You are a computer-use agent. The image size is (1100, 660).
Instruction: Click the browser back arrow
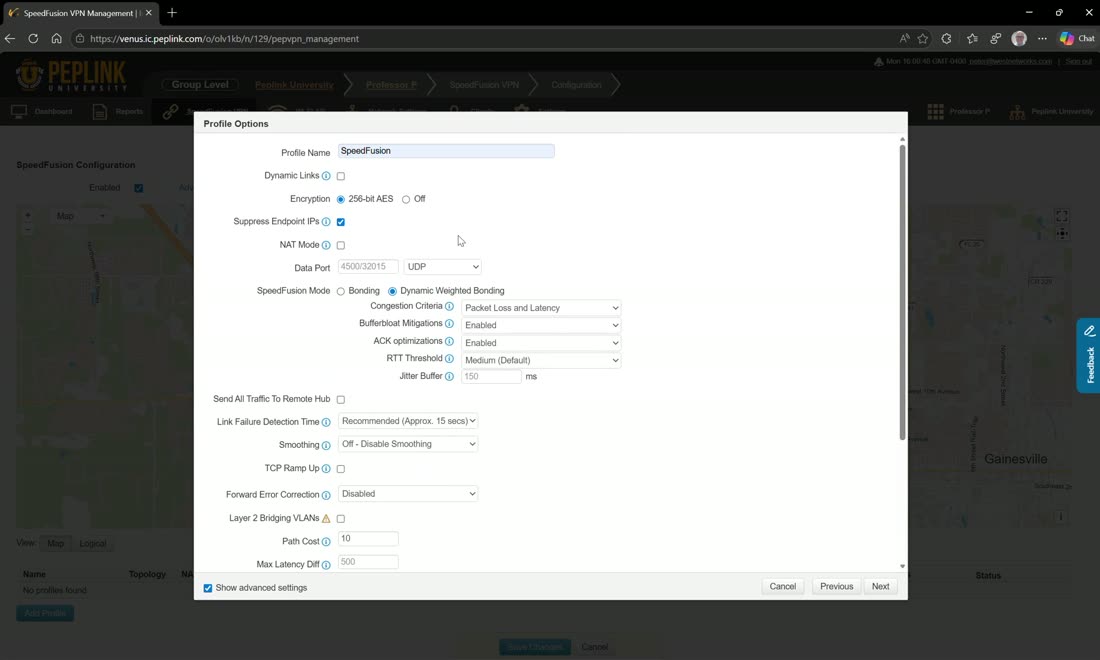(10, 39)
